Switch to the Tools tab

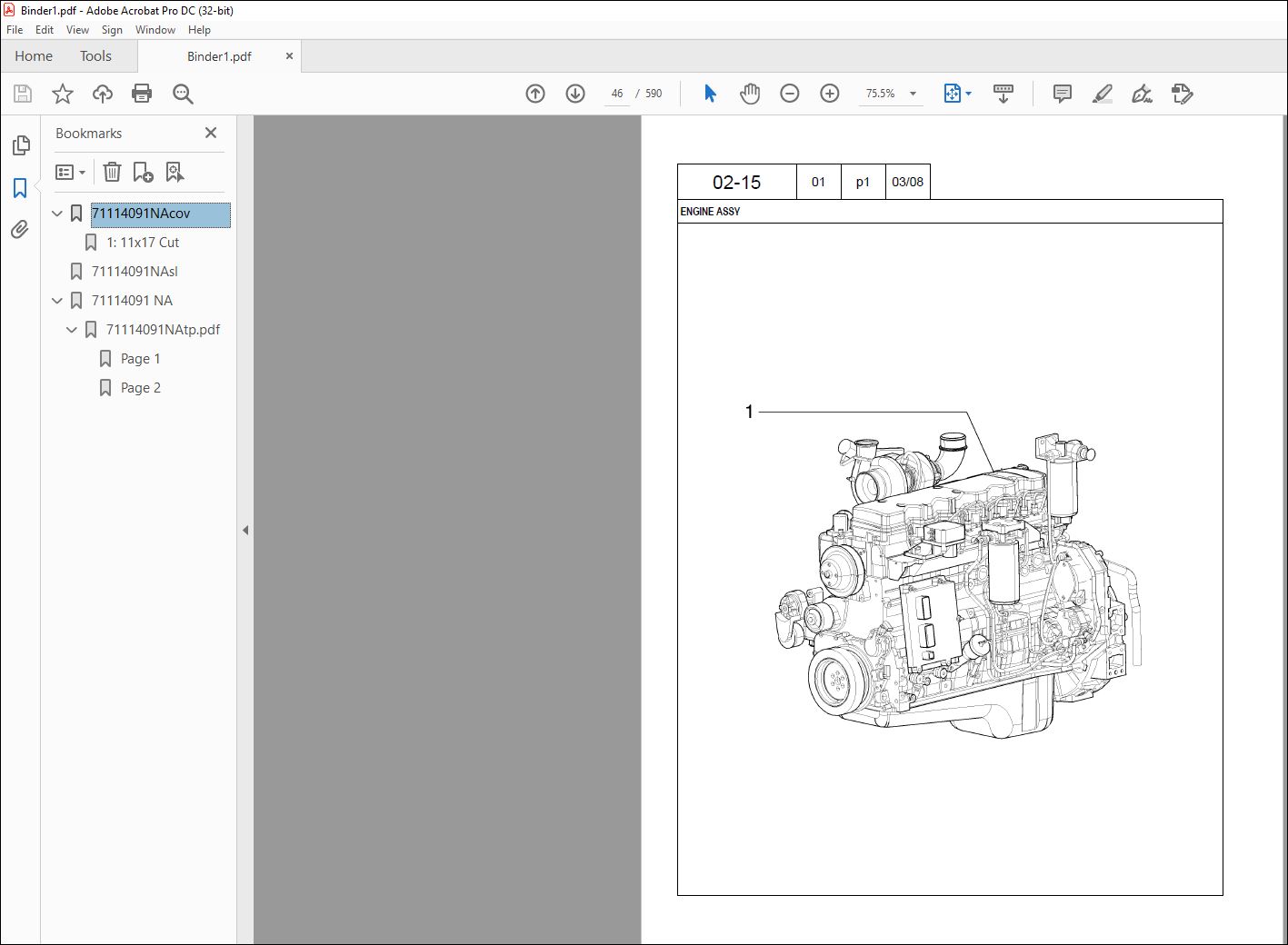95,56
